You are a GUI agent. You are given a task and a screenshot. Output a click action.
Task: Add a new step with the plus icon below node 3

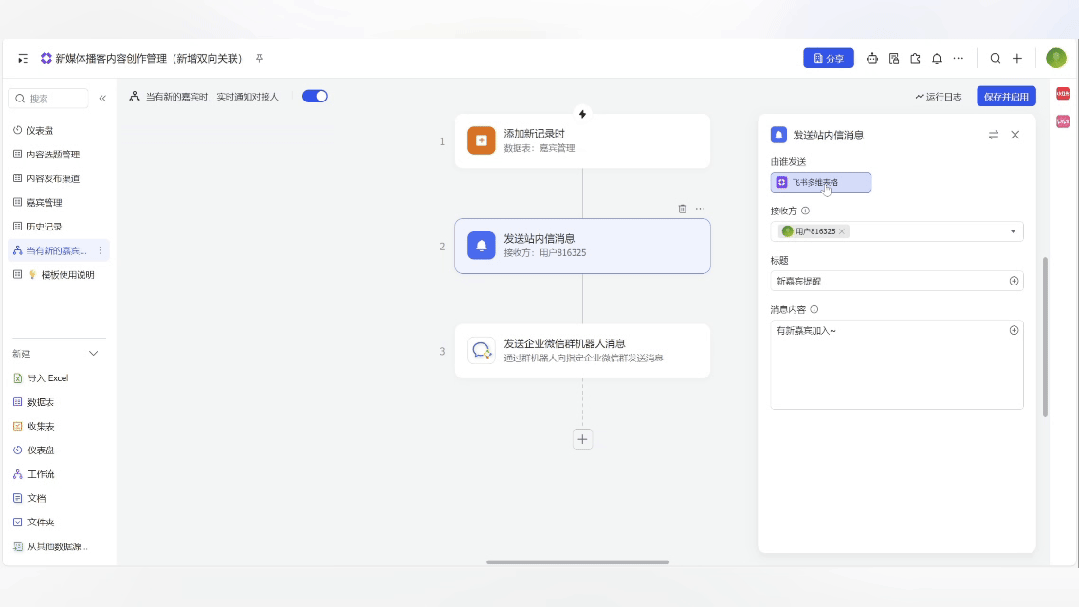[582, 439]
